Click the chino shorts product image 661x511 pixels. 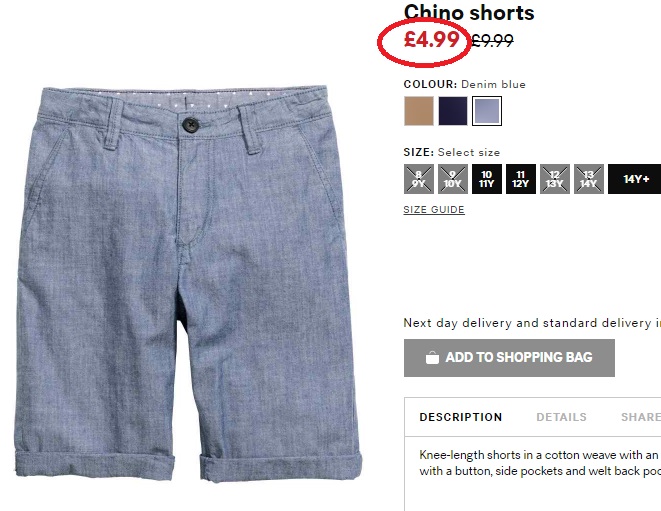pyautogui.click(x=188, y=283)
